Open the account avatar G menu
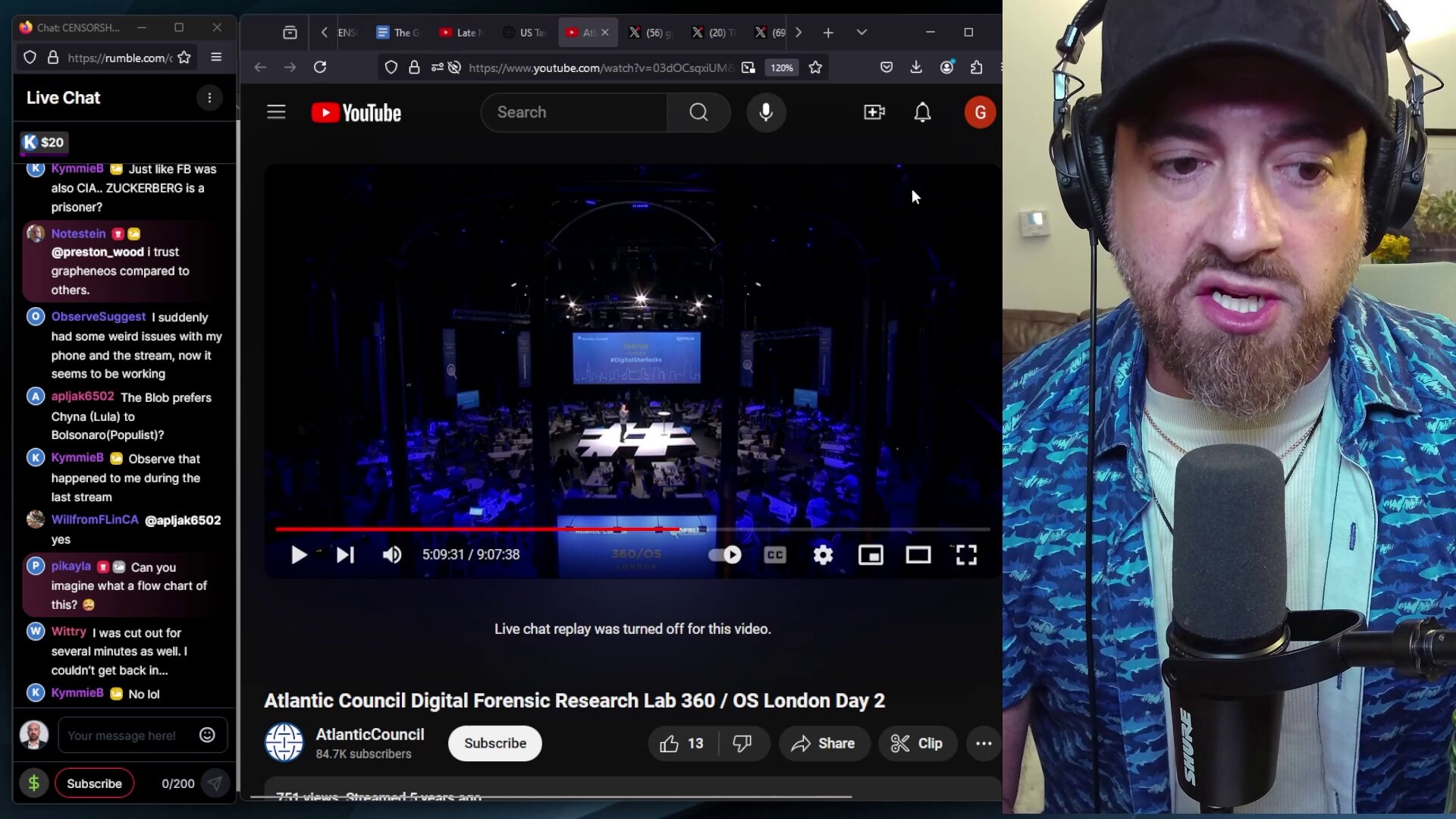Screen dimensions: 1456x819 (980, 112)
